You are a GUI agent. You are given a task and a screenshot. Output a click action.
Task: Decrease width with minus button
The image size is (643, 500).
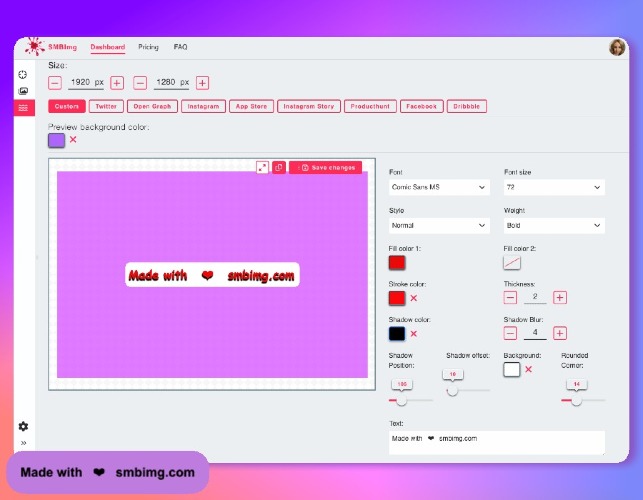point(55,83)
